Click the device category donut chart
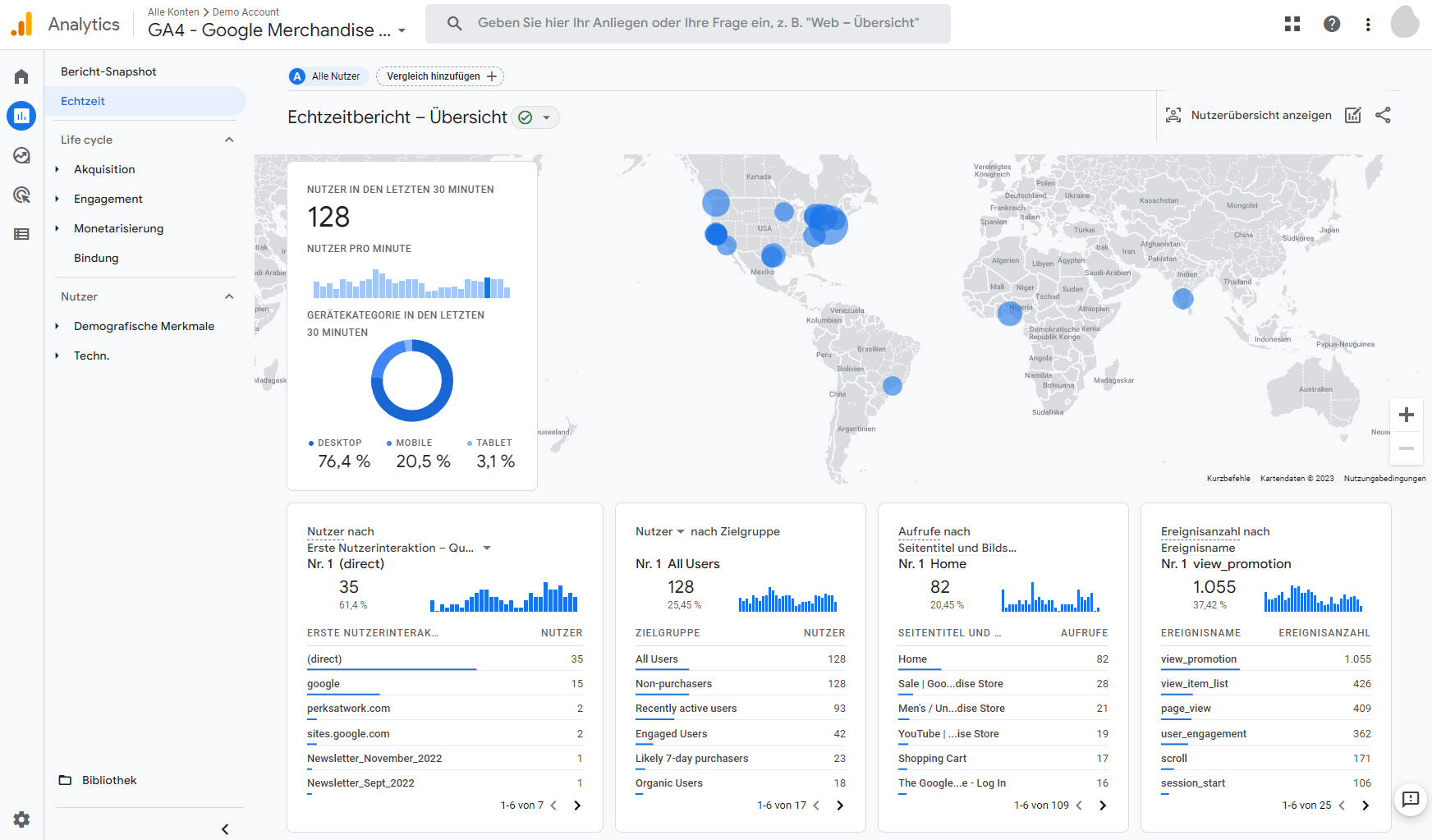The height and width of the screenshot is (840, 1432). point(412,381)
